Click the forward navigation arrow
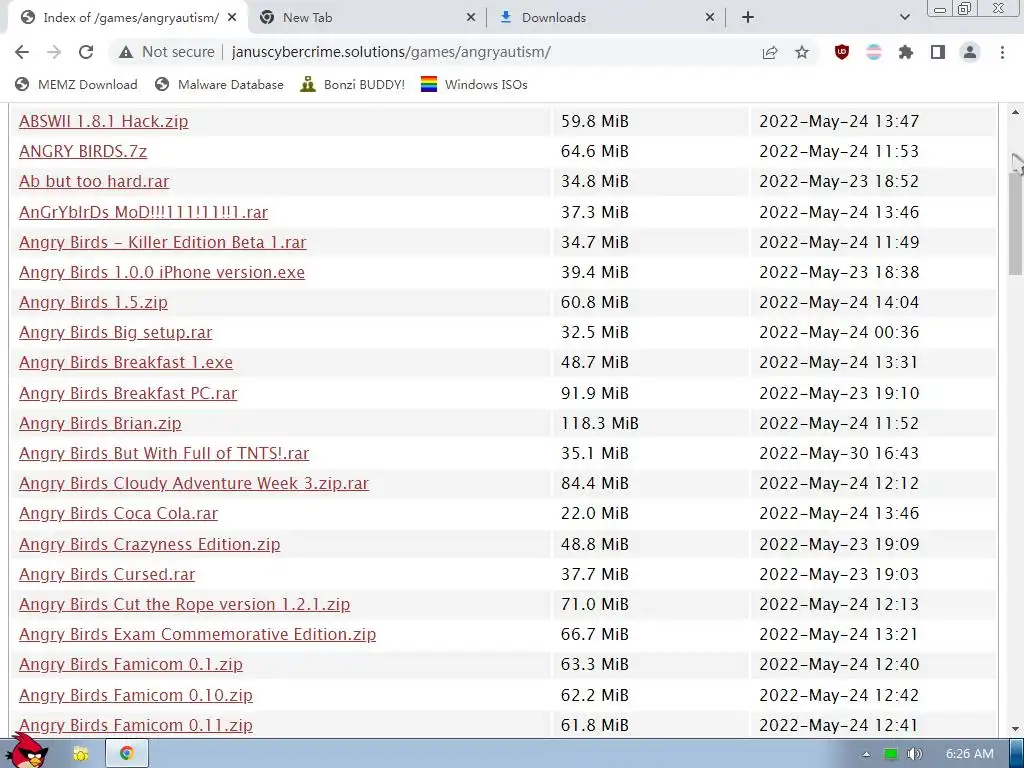 [54, 52]
